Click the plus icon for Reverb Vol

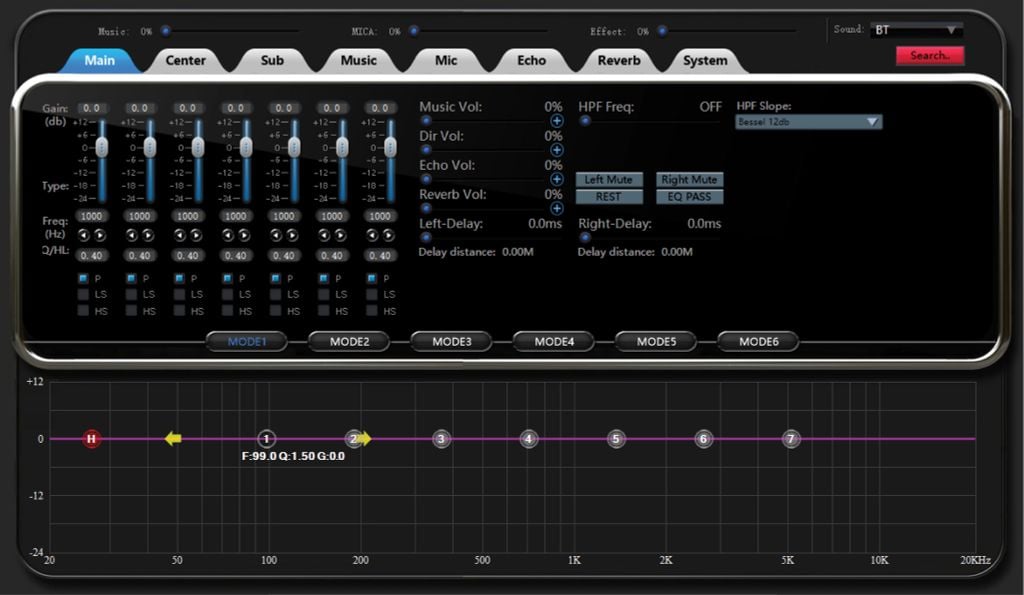pyautogui.click(x=556, y=208)
